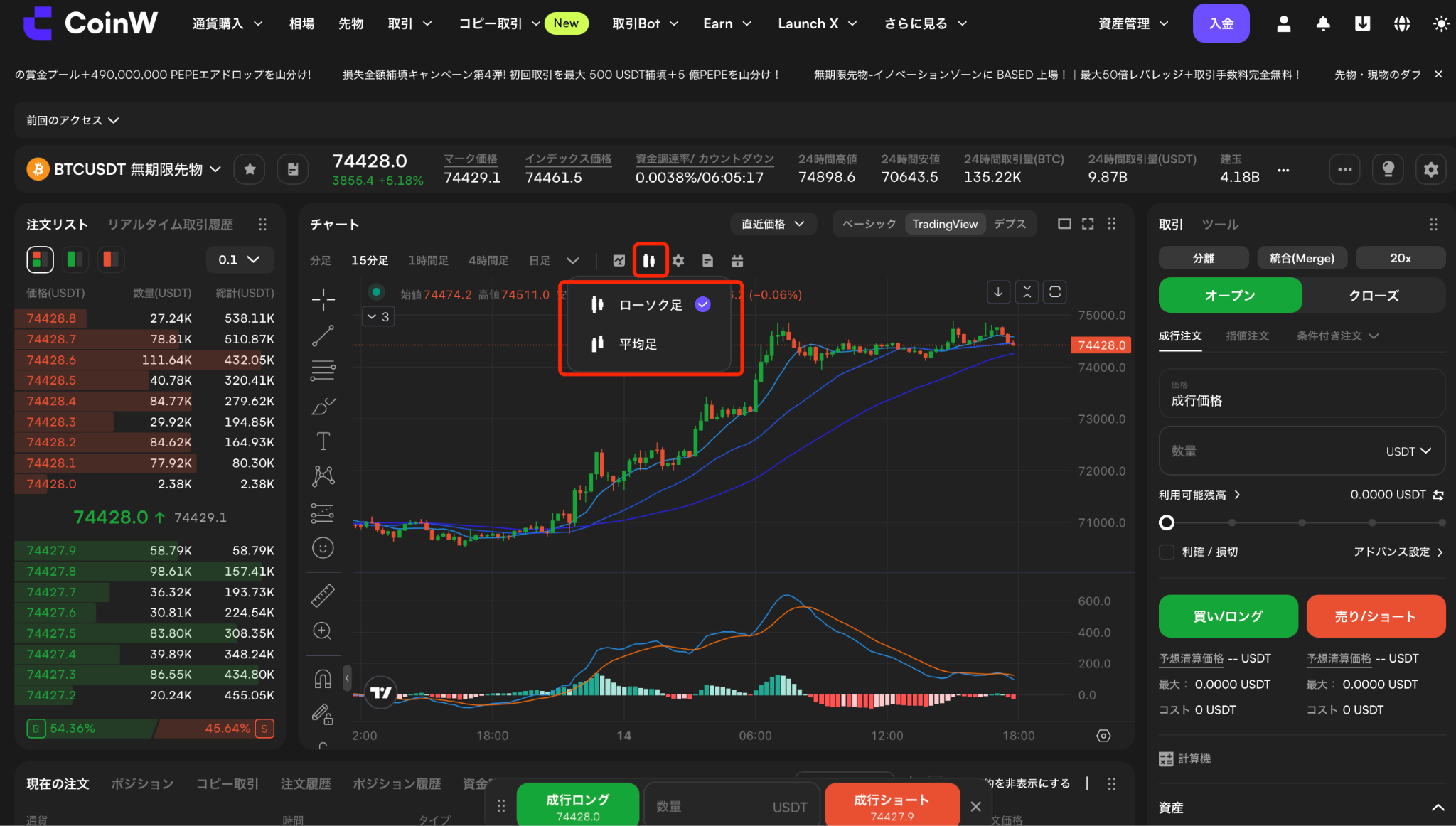Select the emoji icon tool
This screenshot has height=826, width=1456.
coord(323,548)
